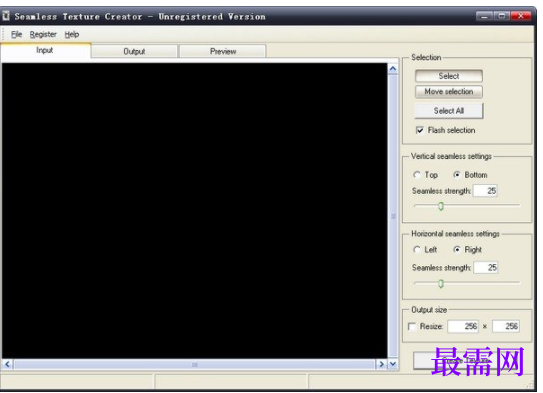
Task: Enable the Resize checkbox
Action: coord(412,327)
